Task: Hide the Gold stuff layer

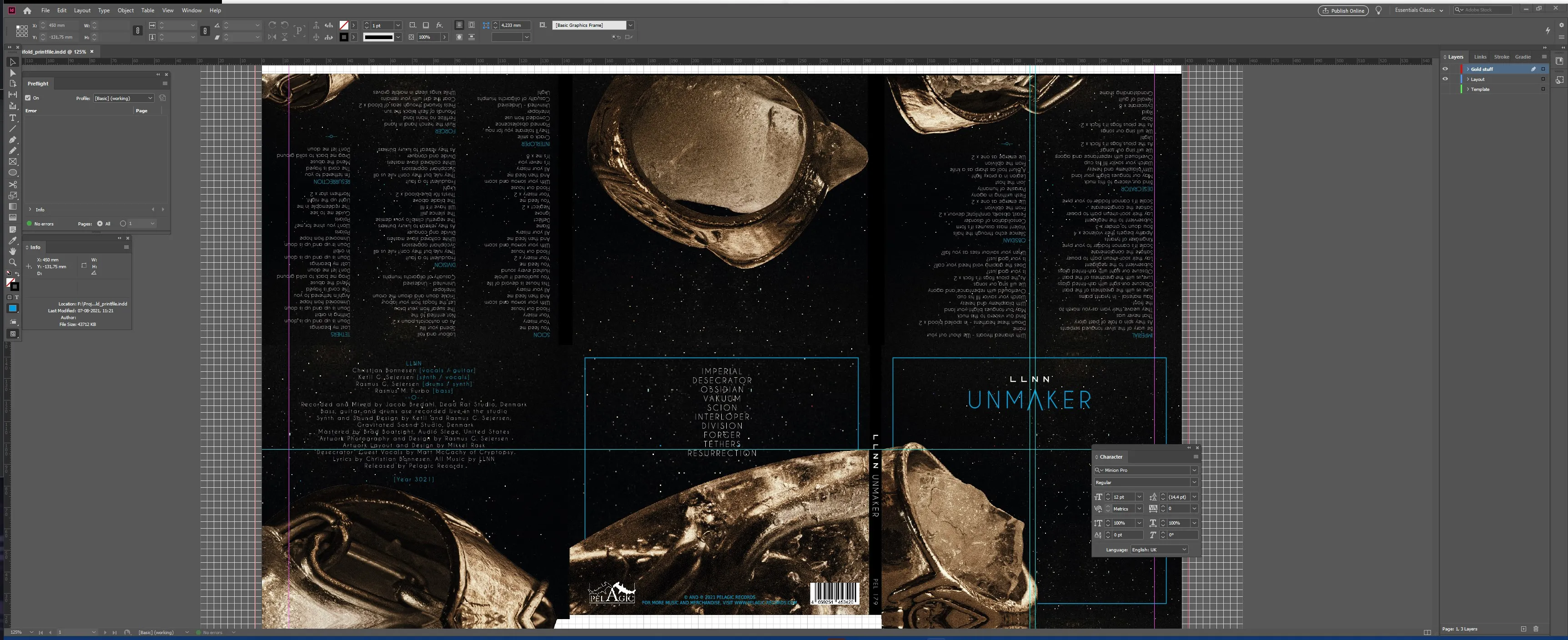Action: (1446, 70)
